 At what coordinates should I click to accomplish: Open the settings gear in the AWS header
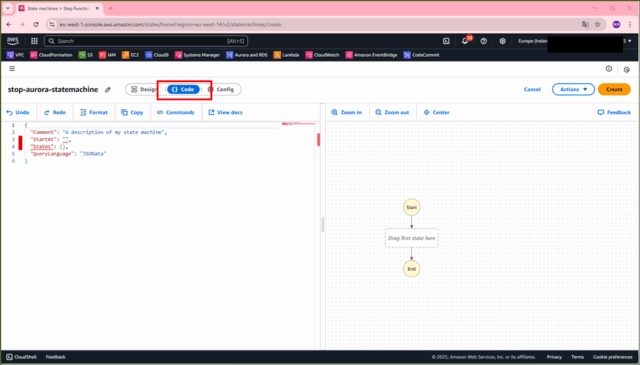pyautogui.click(x=502, y=41)
